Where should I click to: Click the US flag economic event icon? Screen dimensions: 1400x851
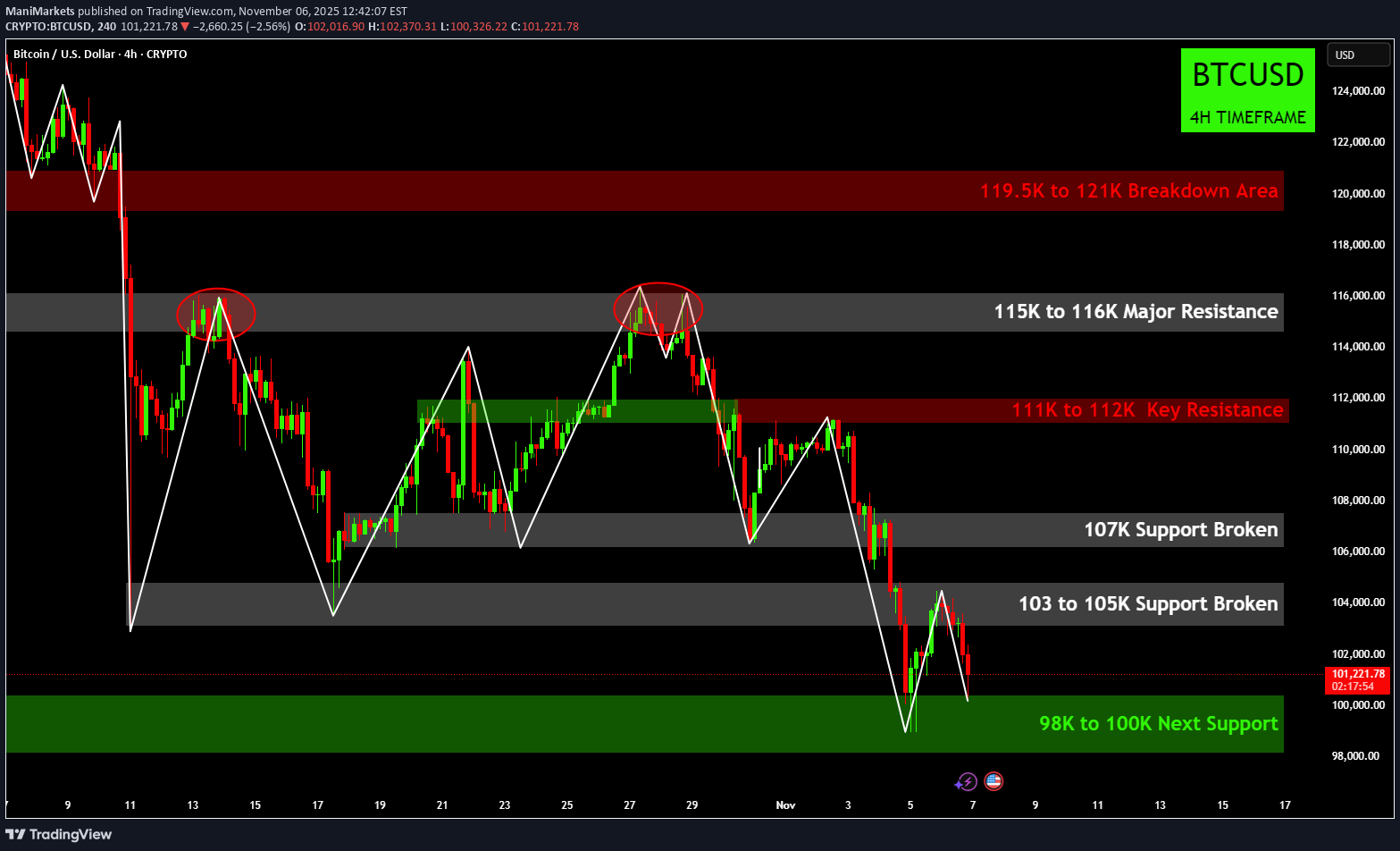993,781
